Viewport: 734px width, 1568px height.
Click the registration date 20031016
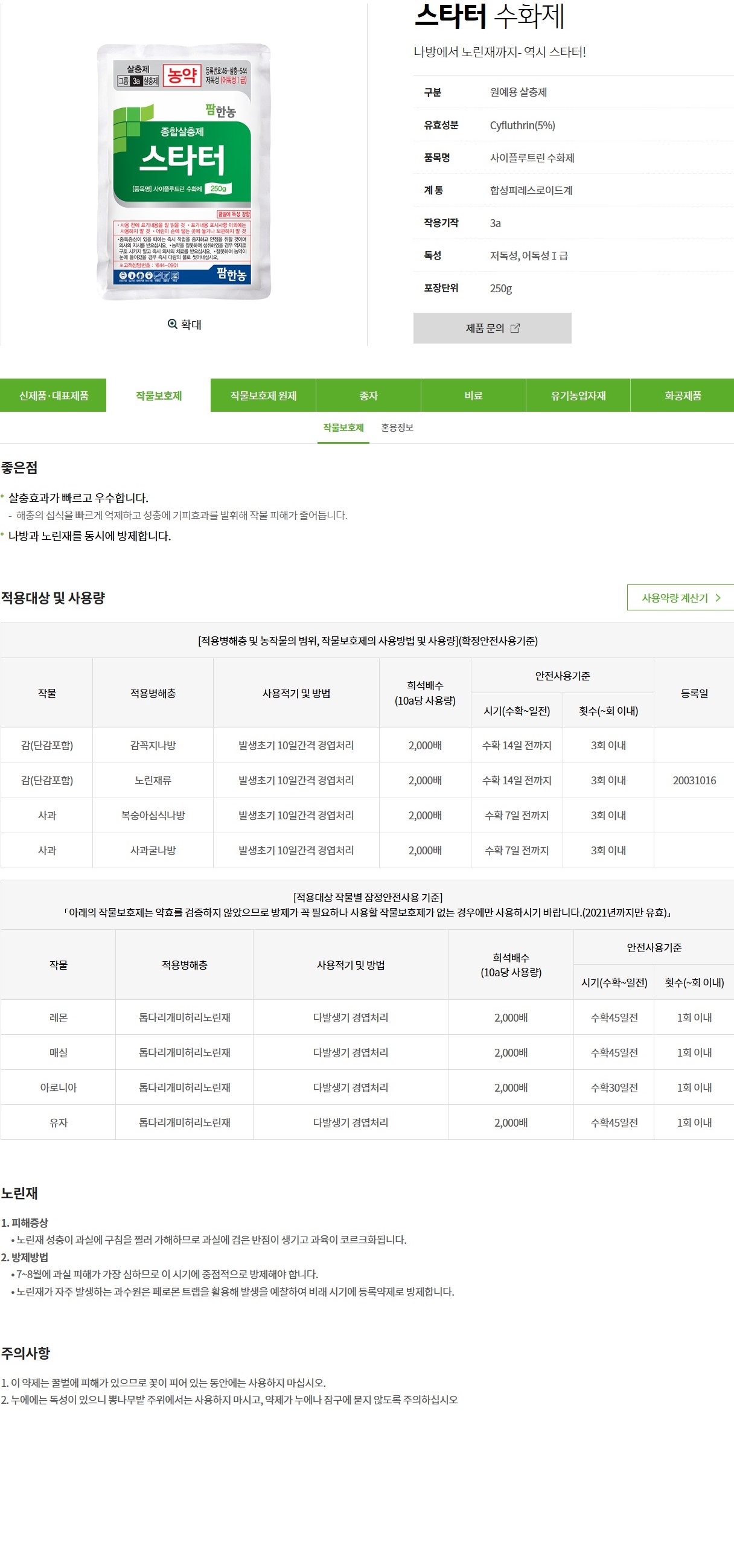(x=694, y=780)
